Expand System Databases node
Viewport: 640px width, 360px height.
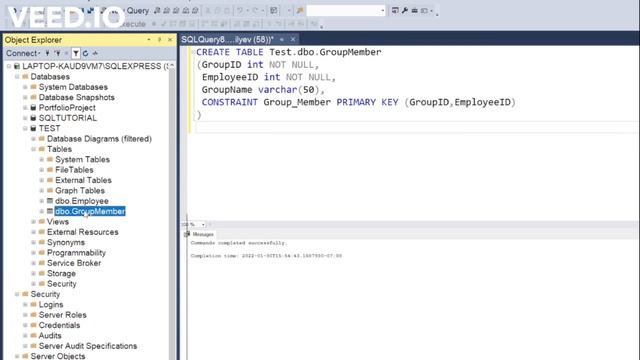[25, 87]
